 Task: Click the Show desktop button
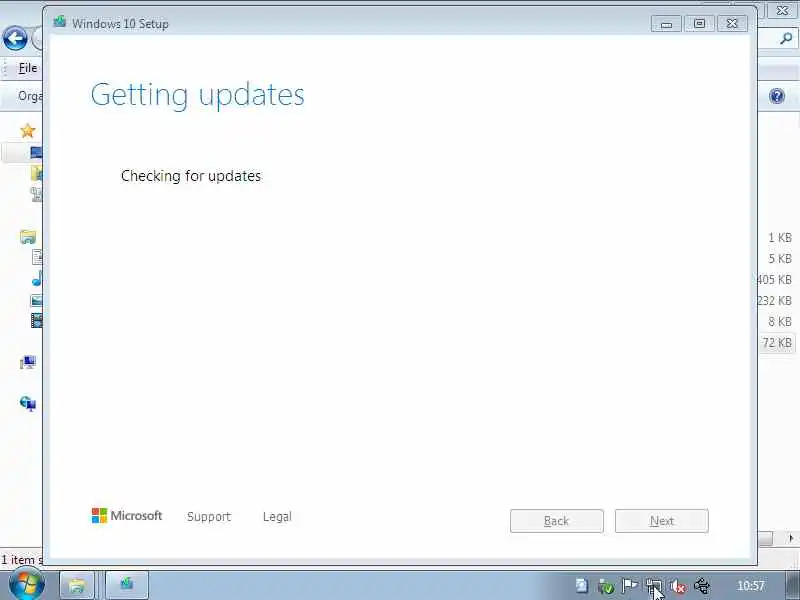tap(793, 586)
